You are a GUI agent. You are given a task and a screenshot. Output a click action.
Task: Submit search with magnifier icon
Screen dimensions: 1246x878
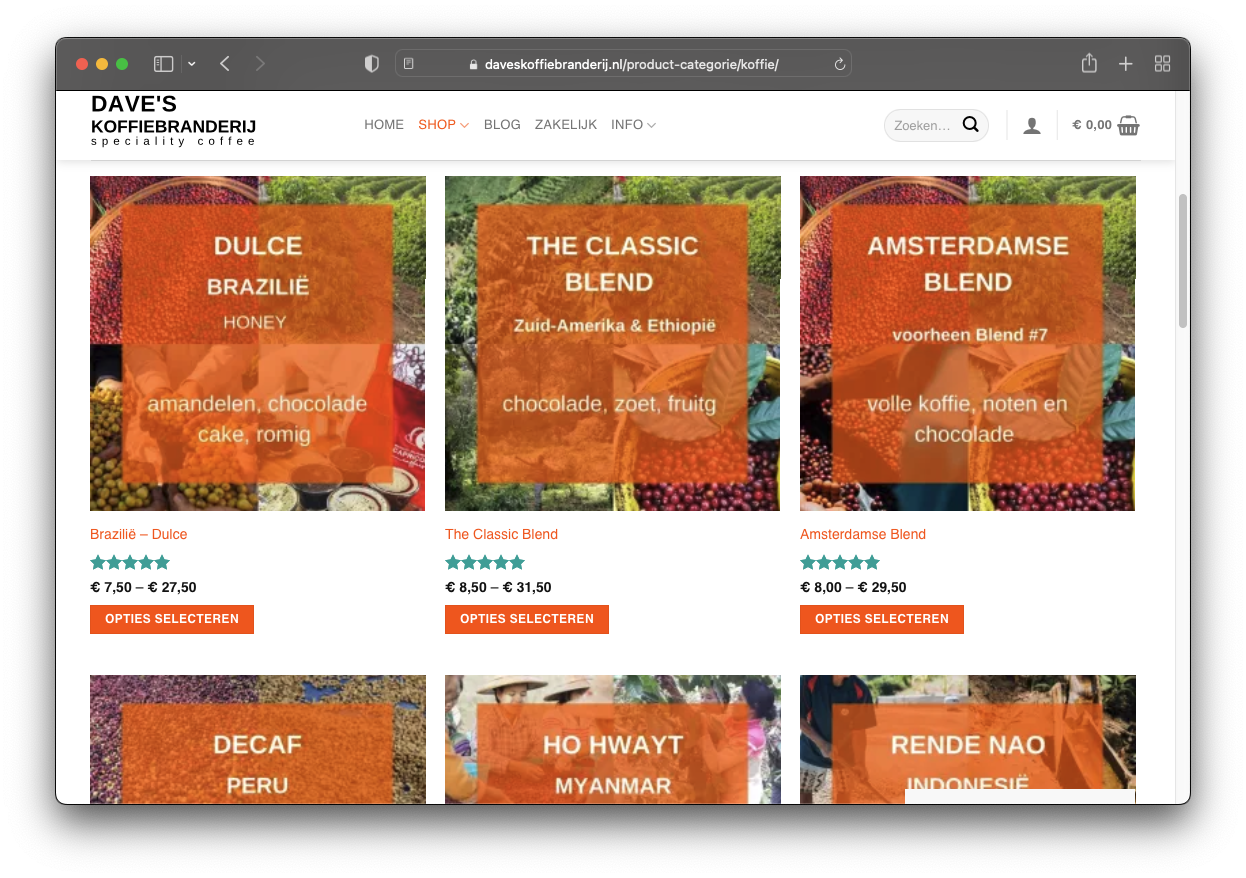(x=970, y=125)
